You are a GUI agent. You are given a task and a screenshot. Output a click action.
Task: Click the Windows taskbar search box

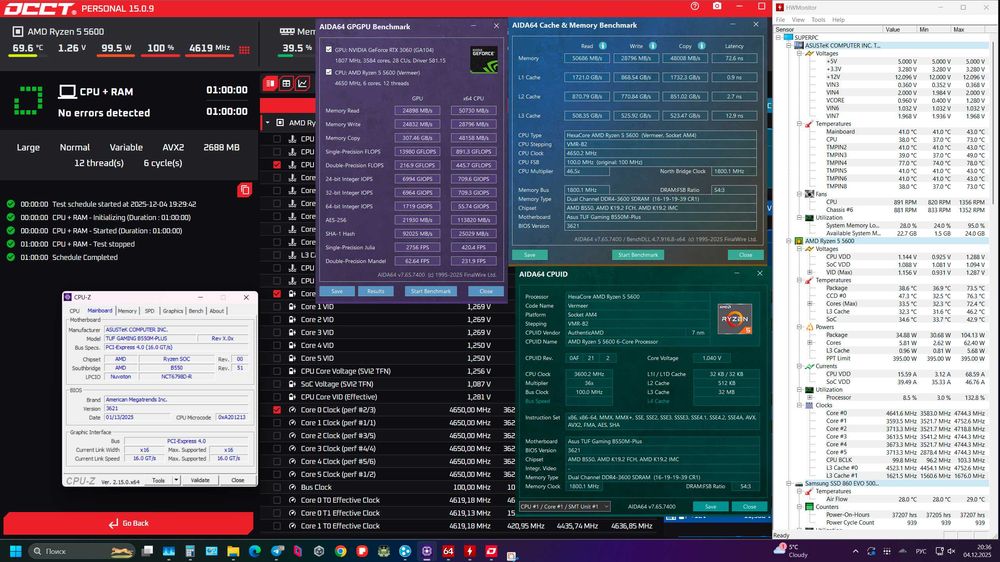[82, 551]
